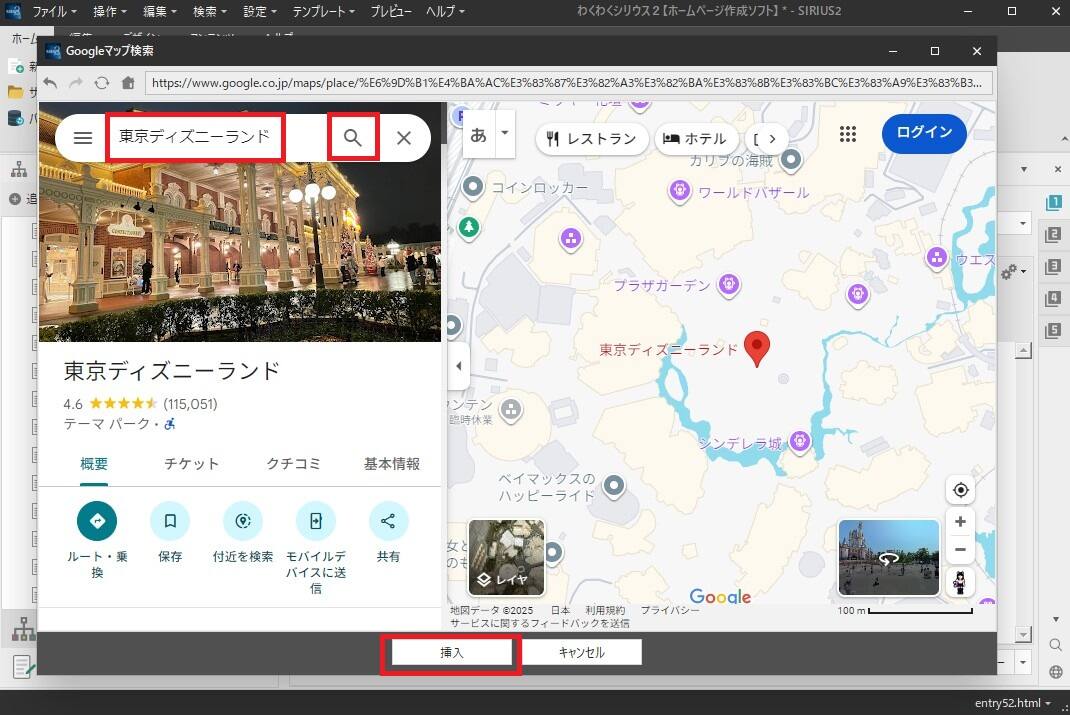Screen dimensions: 1070x715
Task: Select the ホテル category chip
Action: pos(696,139)
